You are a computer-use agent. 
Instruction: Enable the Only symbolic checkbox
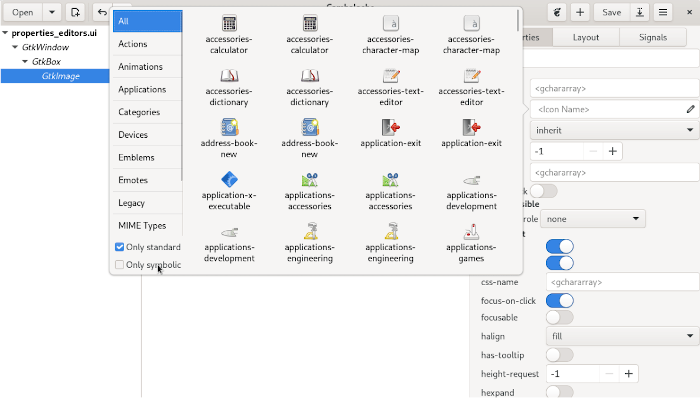(x=120, y=265)
